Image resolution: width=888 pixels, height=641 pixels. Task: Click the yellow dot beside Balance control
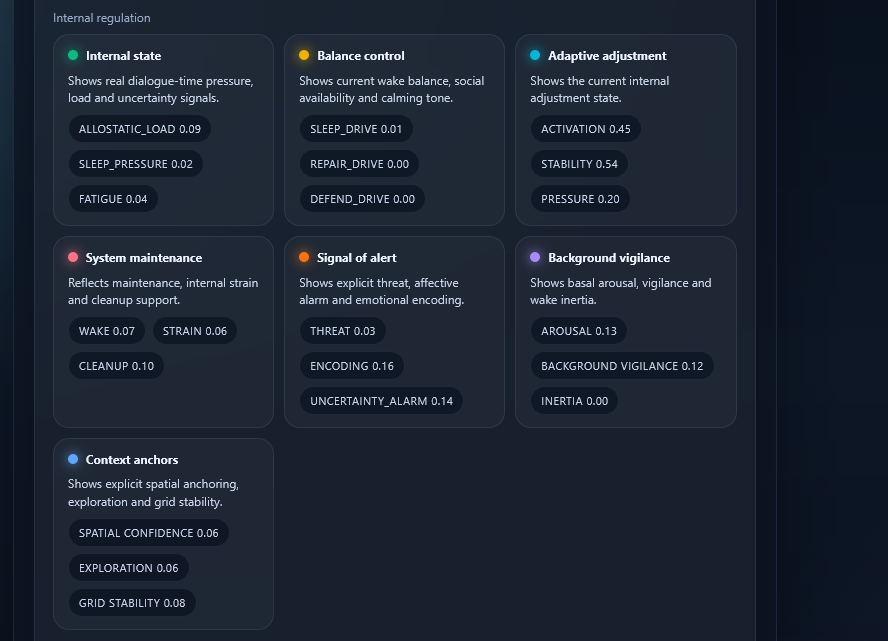pos(304,56)
